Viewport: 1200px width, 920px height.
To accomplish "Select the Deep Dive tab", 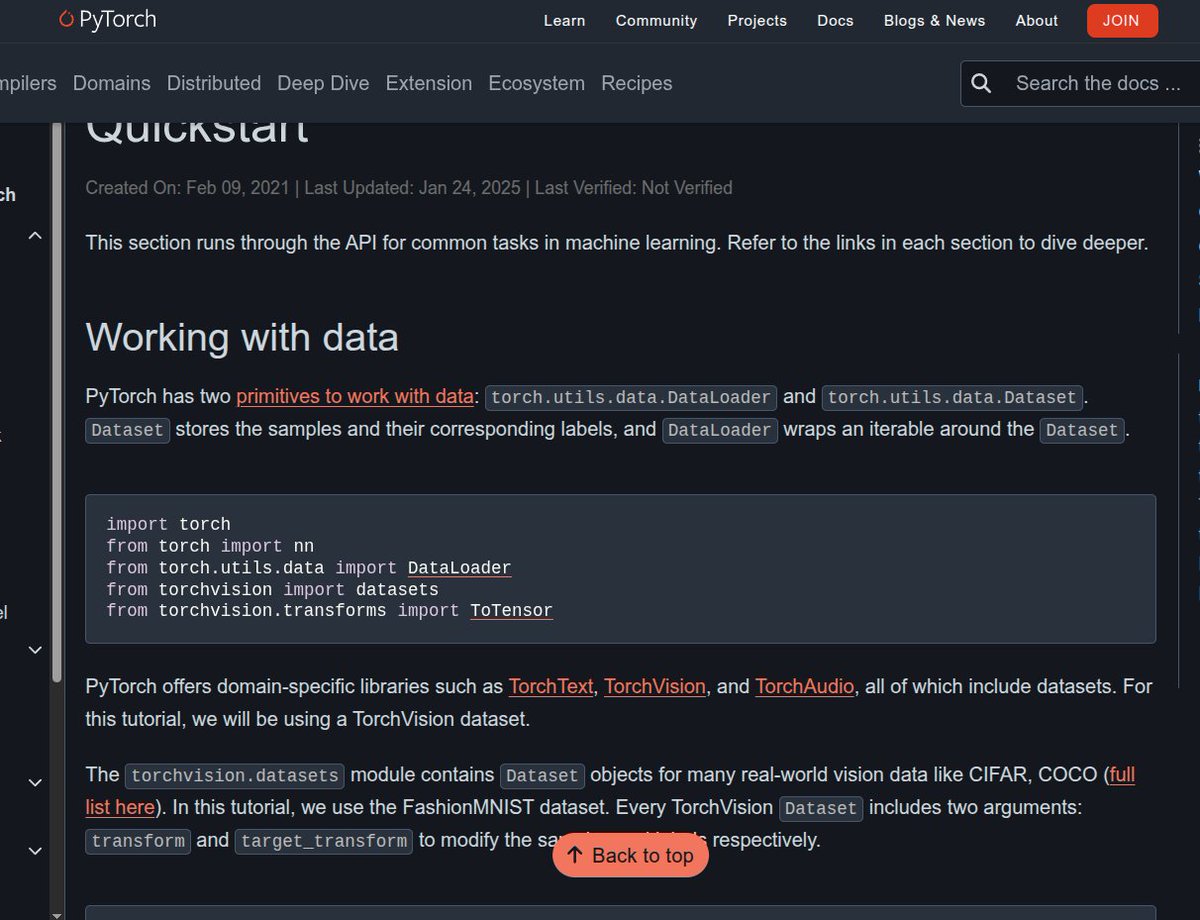I will tap(323, 83).
